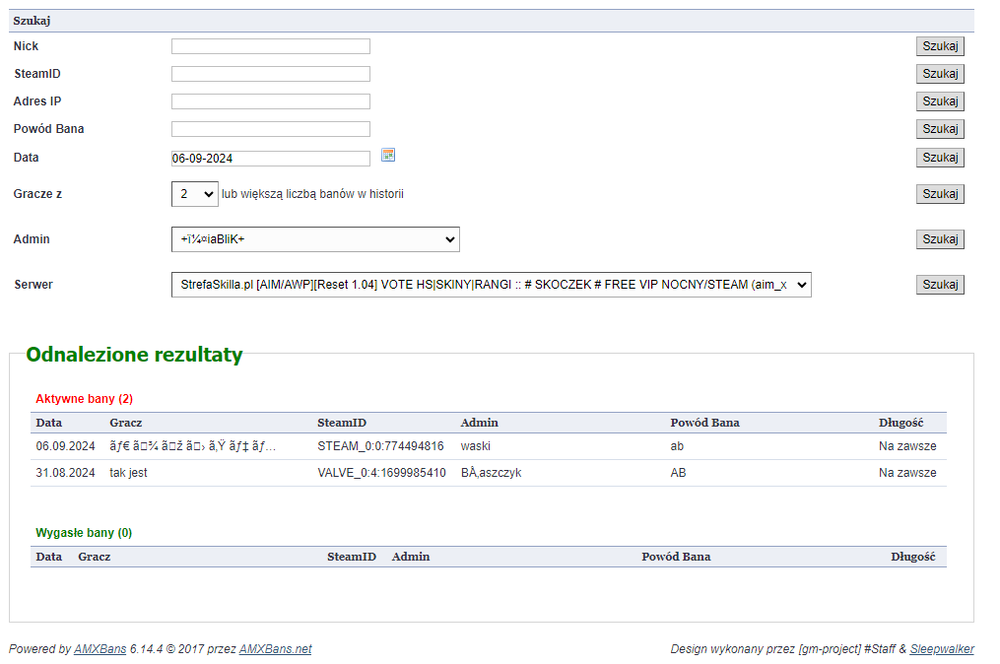Click the Data field with 06-09-2024

pos(270,158)
